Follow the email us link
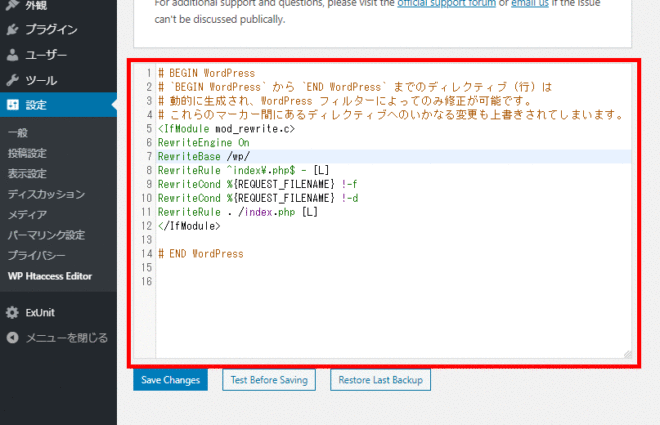 pyautogui.click(x=530, y=4)
